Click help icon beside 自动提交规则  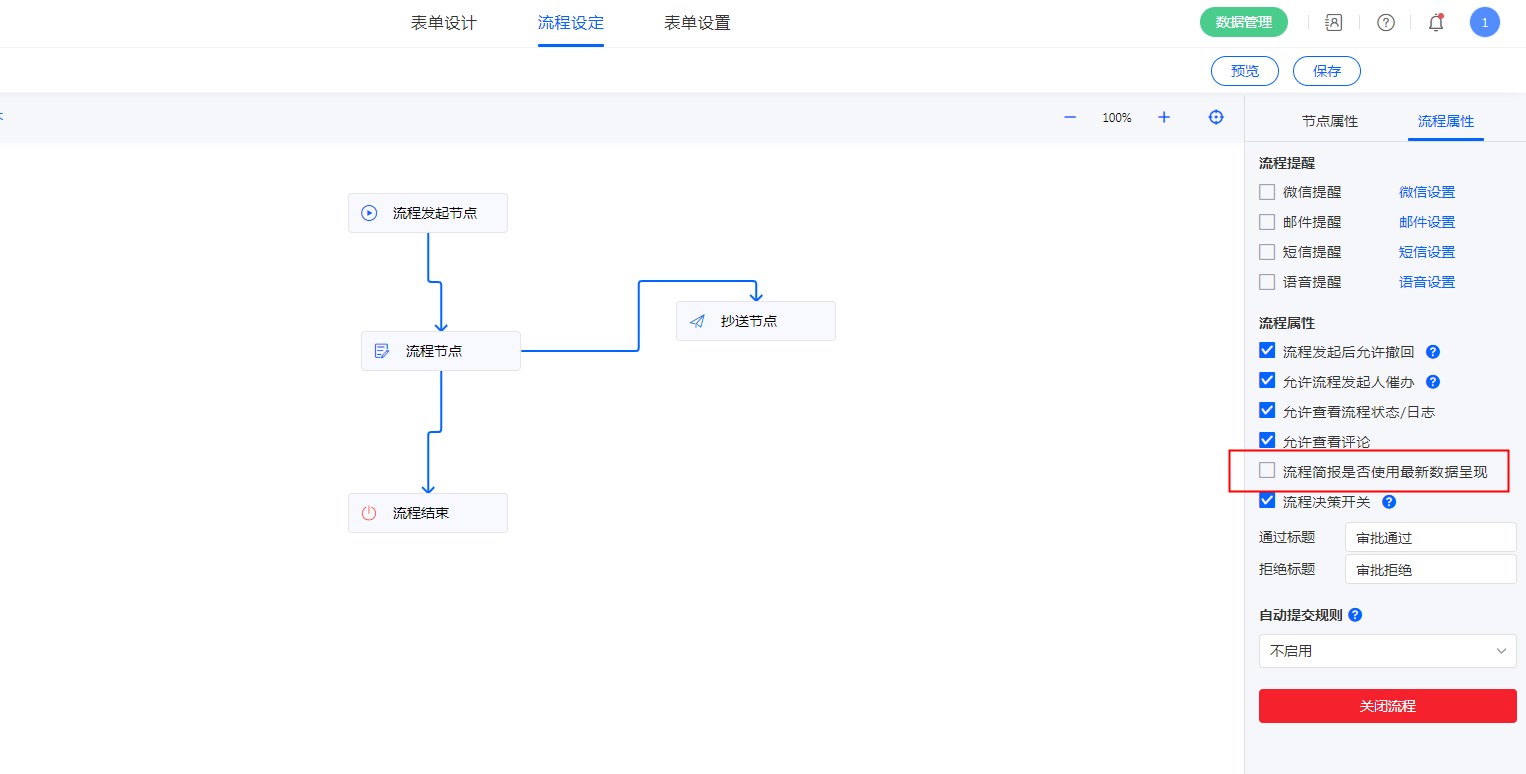pos(1355,615)
